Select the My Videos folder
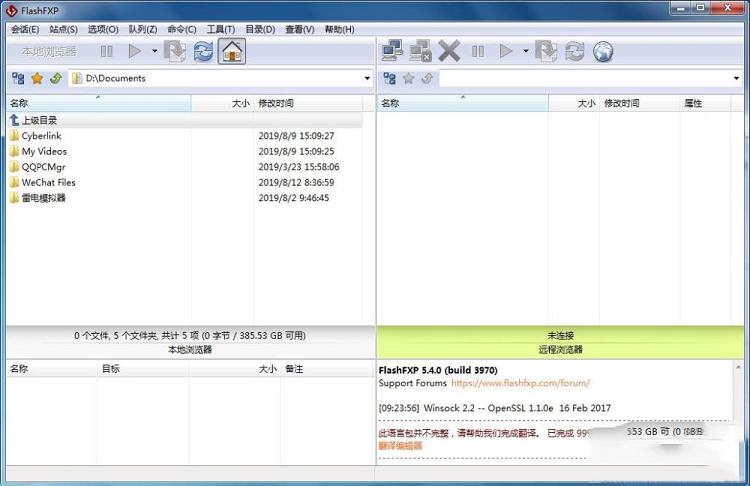The height and width of the screenshot is (486, 750). (x=44, y=152)
